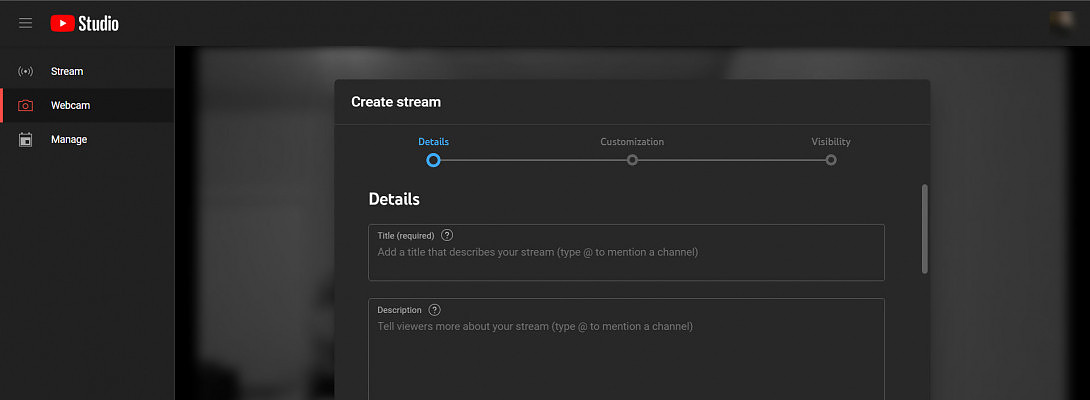Show help for Title field
Viewport: 1090px width, 400px height.
[447, 235]
